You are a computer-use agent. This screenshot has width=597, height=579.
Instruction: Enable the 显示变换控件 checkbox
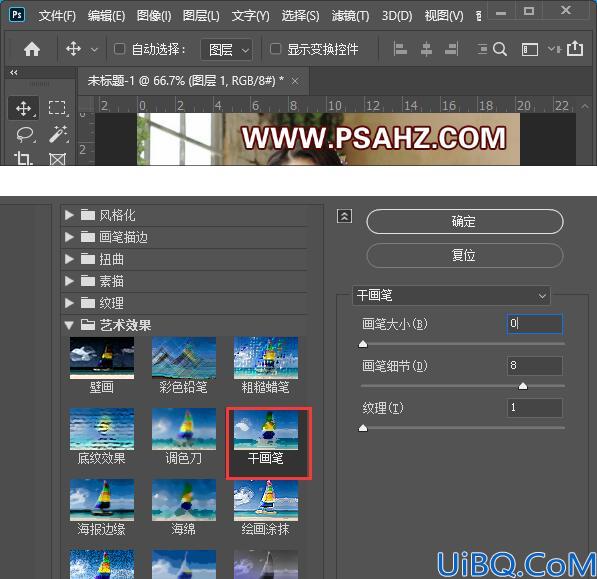[x=275, y=49]
